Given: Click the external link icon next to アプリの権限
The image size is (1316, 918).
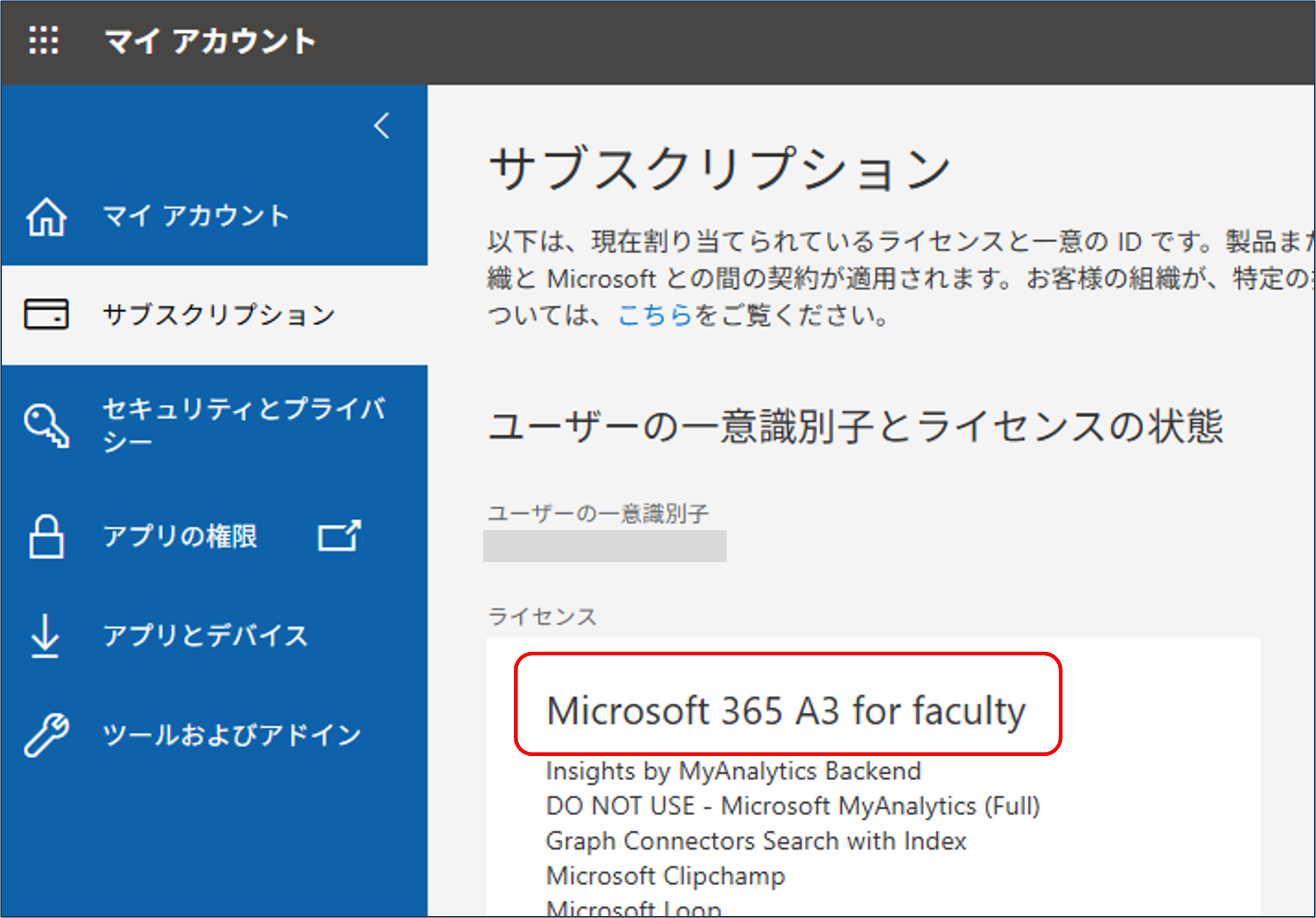Looking at the screenshot, I should 340,535.
